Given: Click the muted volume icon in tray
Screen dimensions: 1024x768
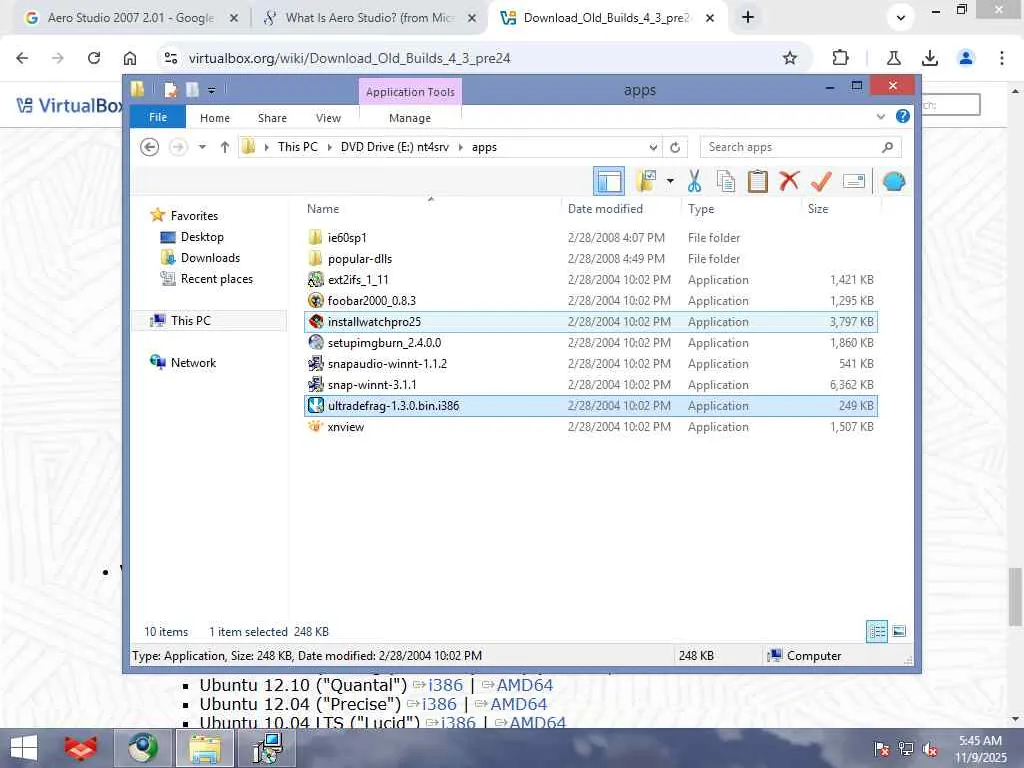Looking at the screenshot, I should click(x=930, y=748).
